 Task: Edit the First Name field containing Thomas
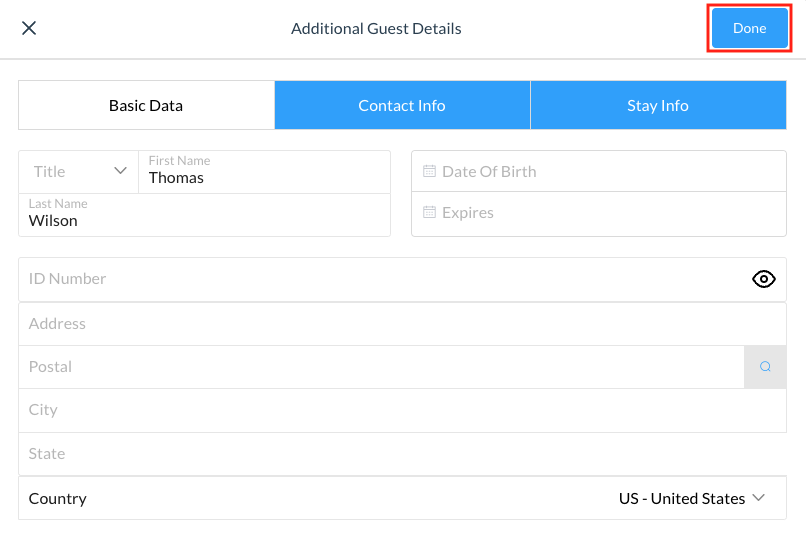pos(262,178)
